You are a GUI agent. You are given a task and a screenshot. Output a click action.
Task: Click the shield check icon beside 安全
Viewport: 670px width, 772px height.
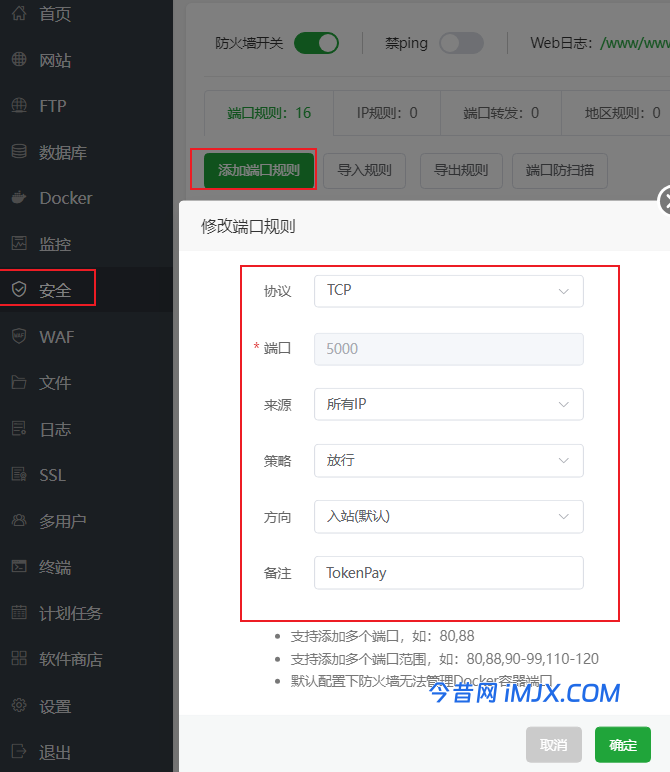pyautogui.click(x=19, y=289)
